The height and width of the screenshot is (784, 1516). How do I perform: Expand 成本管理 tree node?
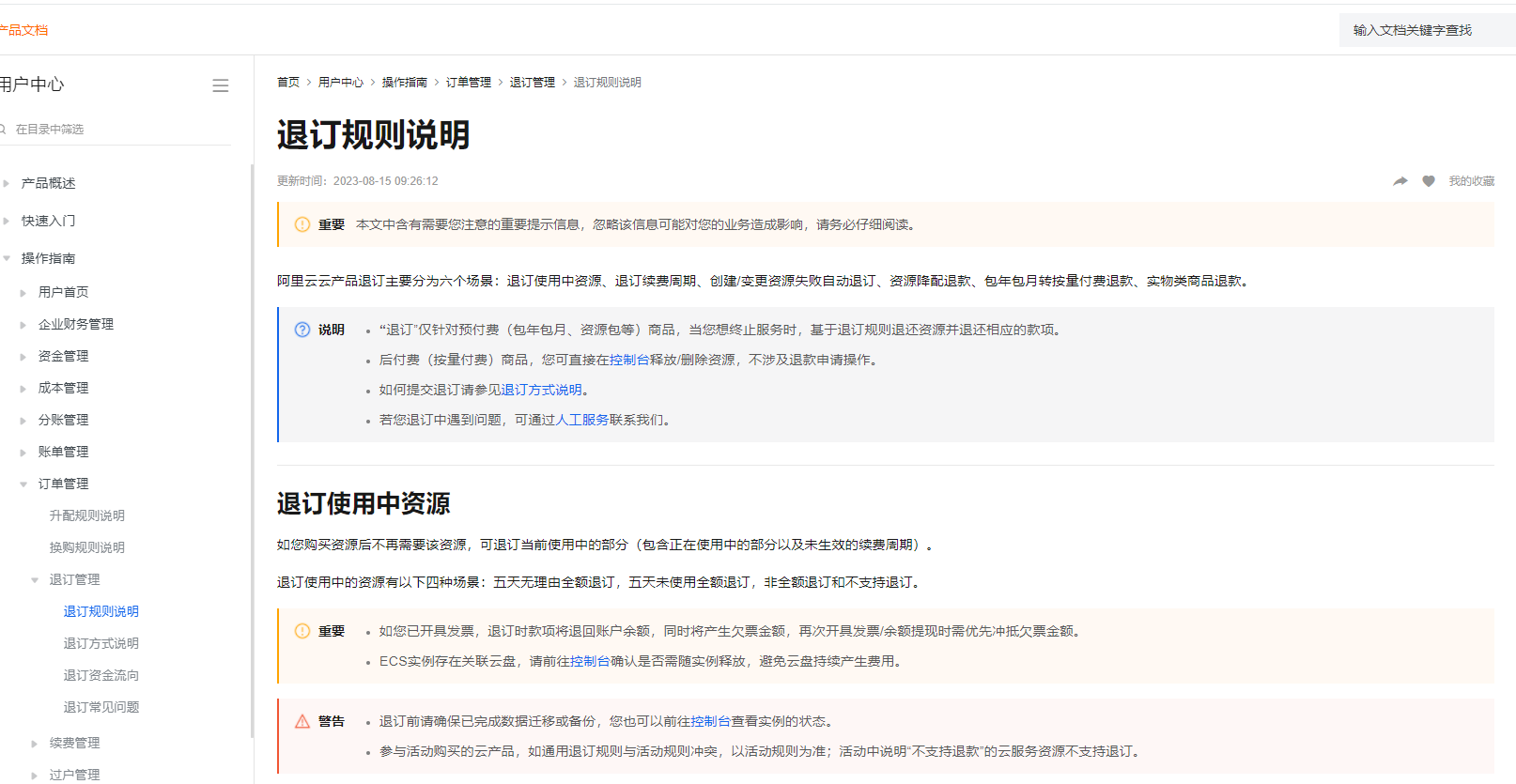tap(23, 388)
